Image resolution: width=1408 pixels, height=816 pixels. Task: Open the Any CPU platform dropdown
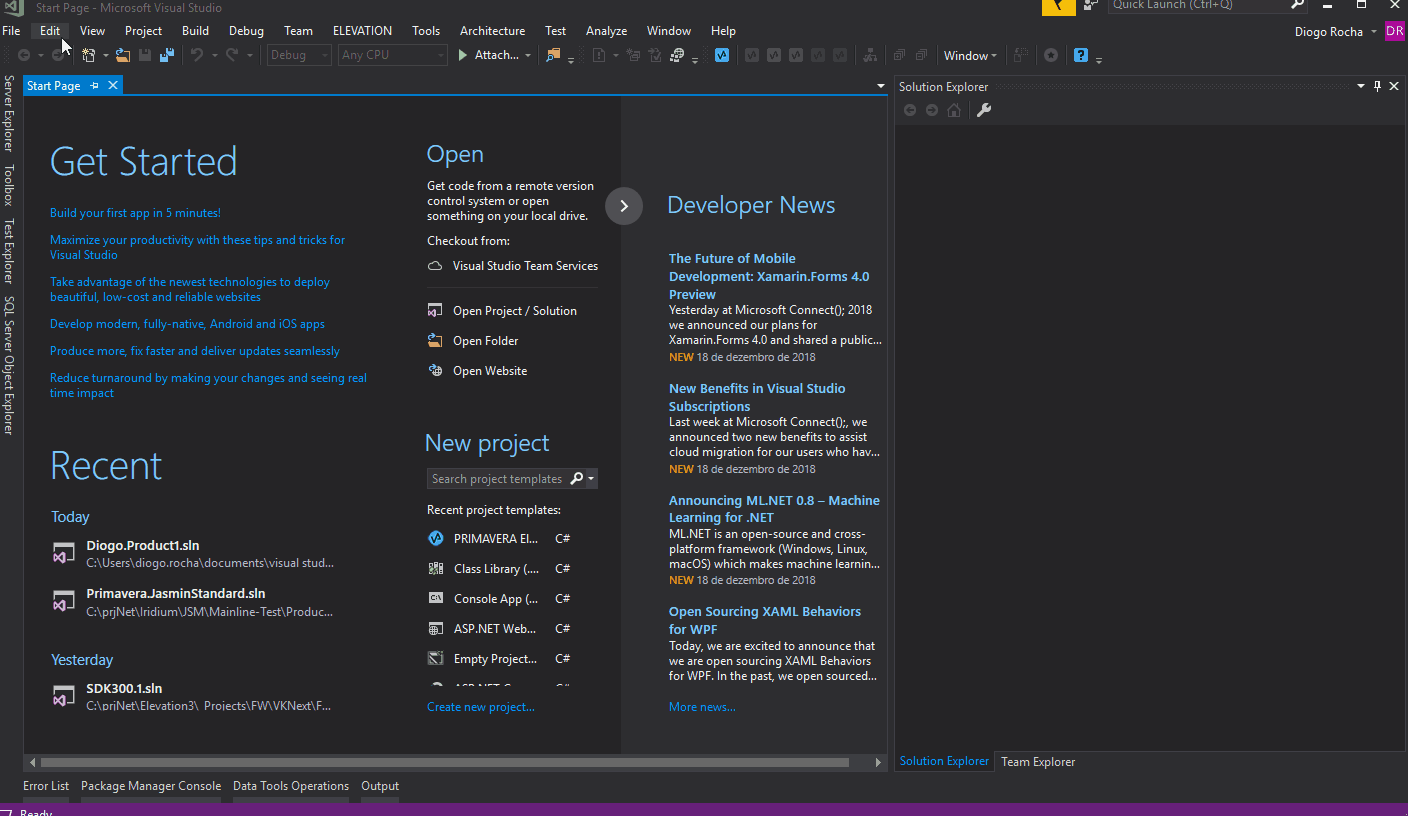tap(392, 55)
